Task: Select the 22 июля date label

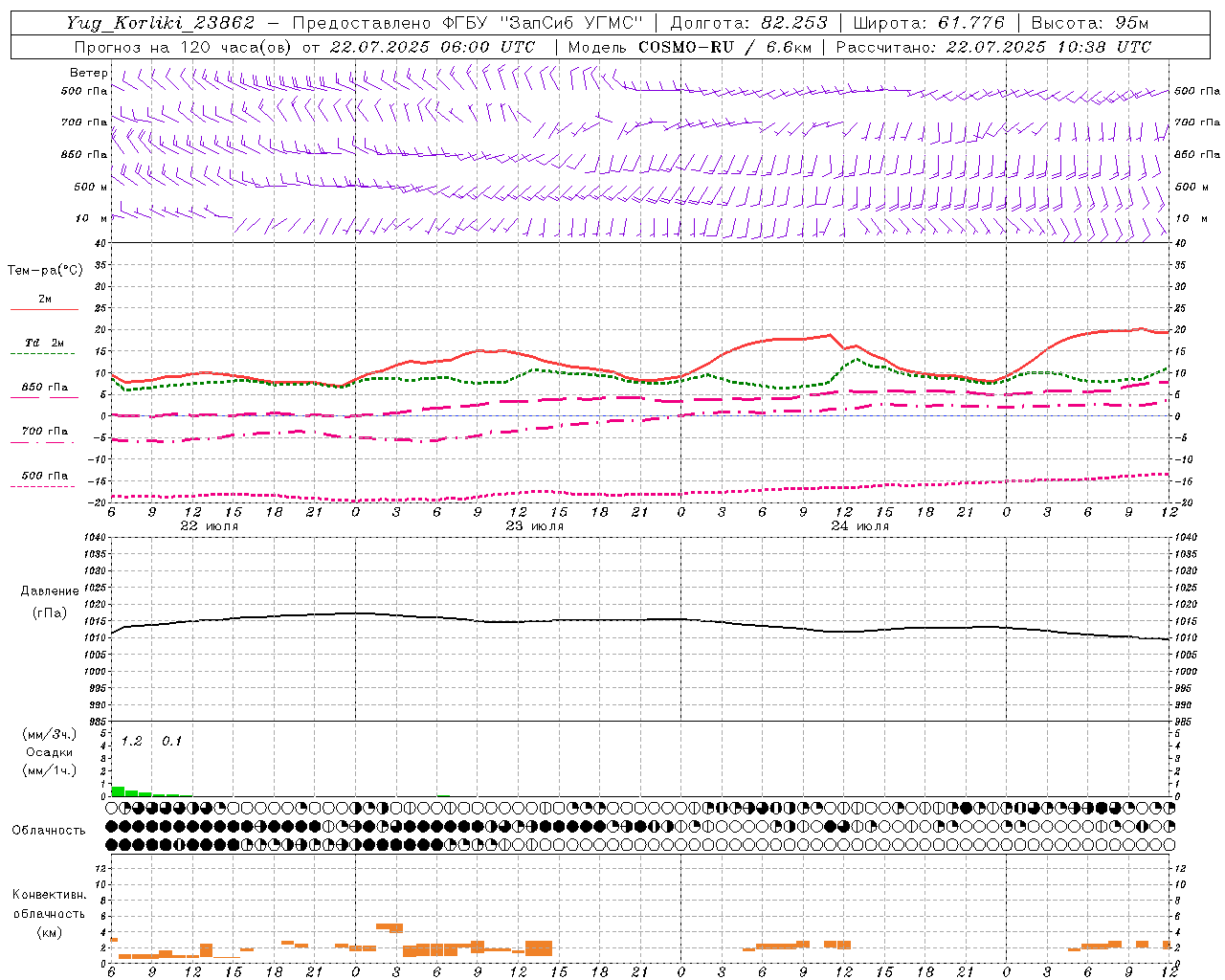Action: (210, 526)
